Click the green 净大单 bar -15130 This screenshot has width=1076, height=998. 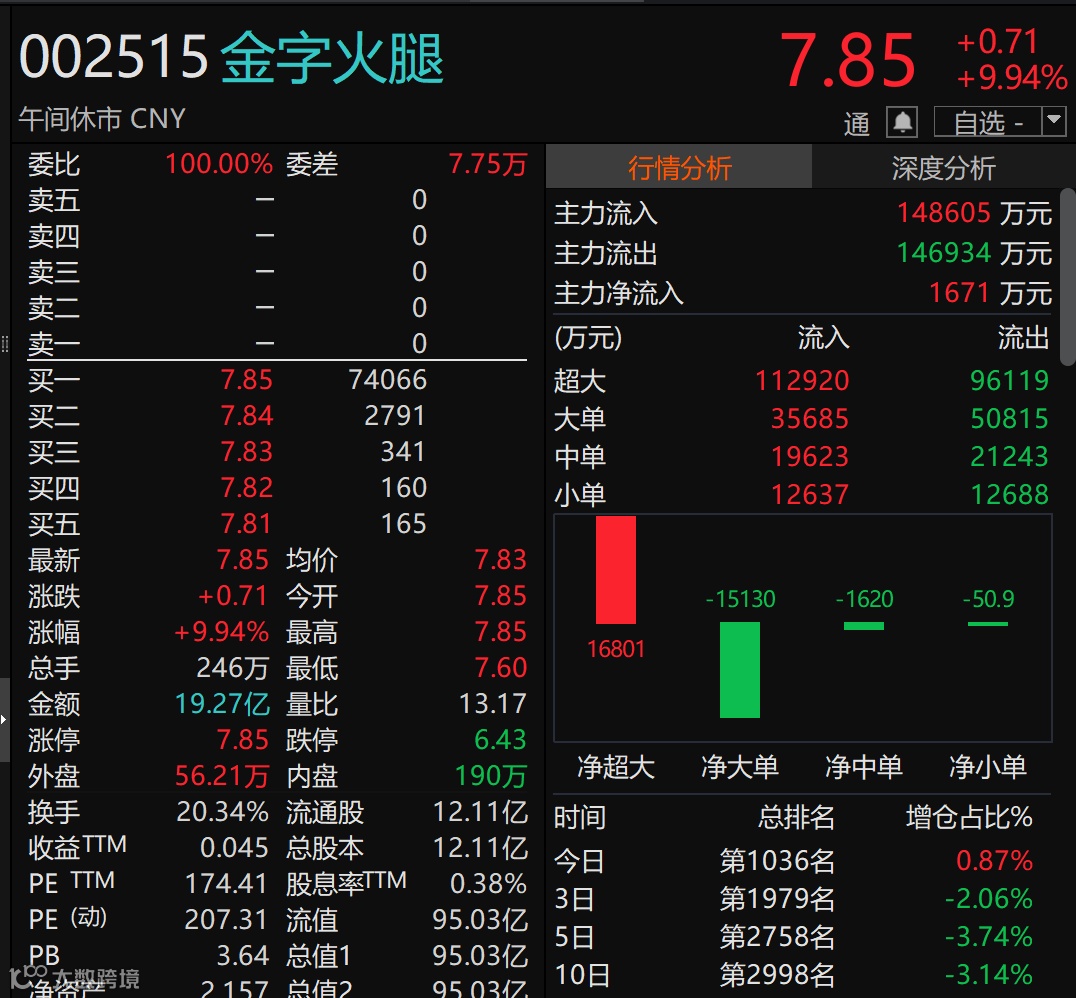740,670
